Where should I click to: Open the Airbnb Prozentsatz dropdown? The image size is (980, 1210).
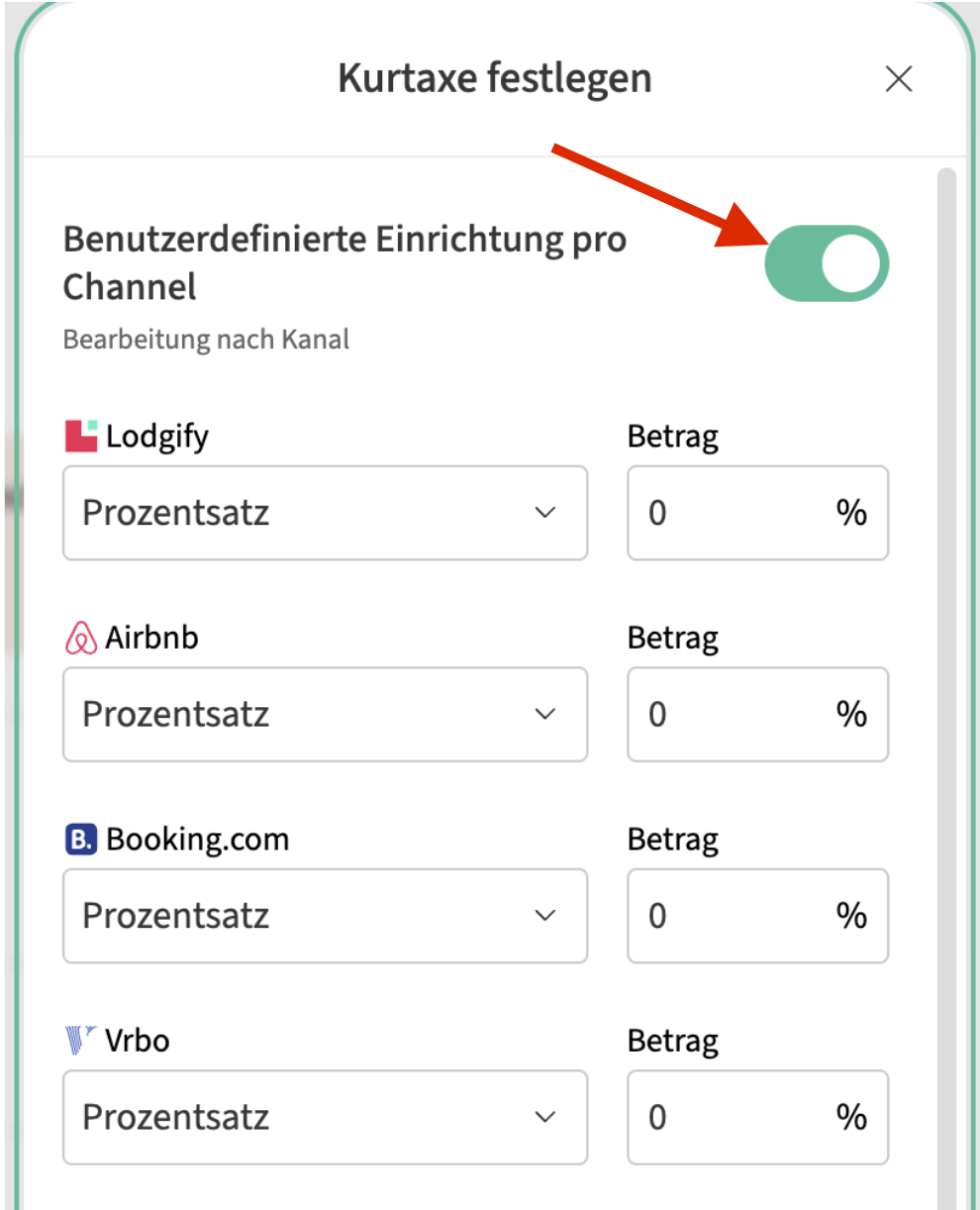click(x=325, y=714)
